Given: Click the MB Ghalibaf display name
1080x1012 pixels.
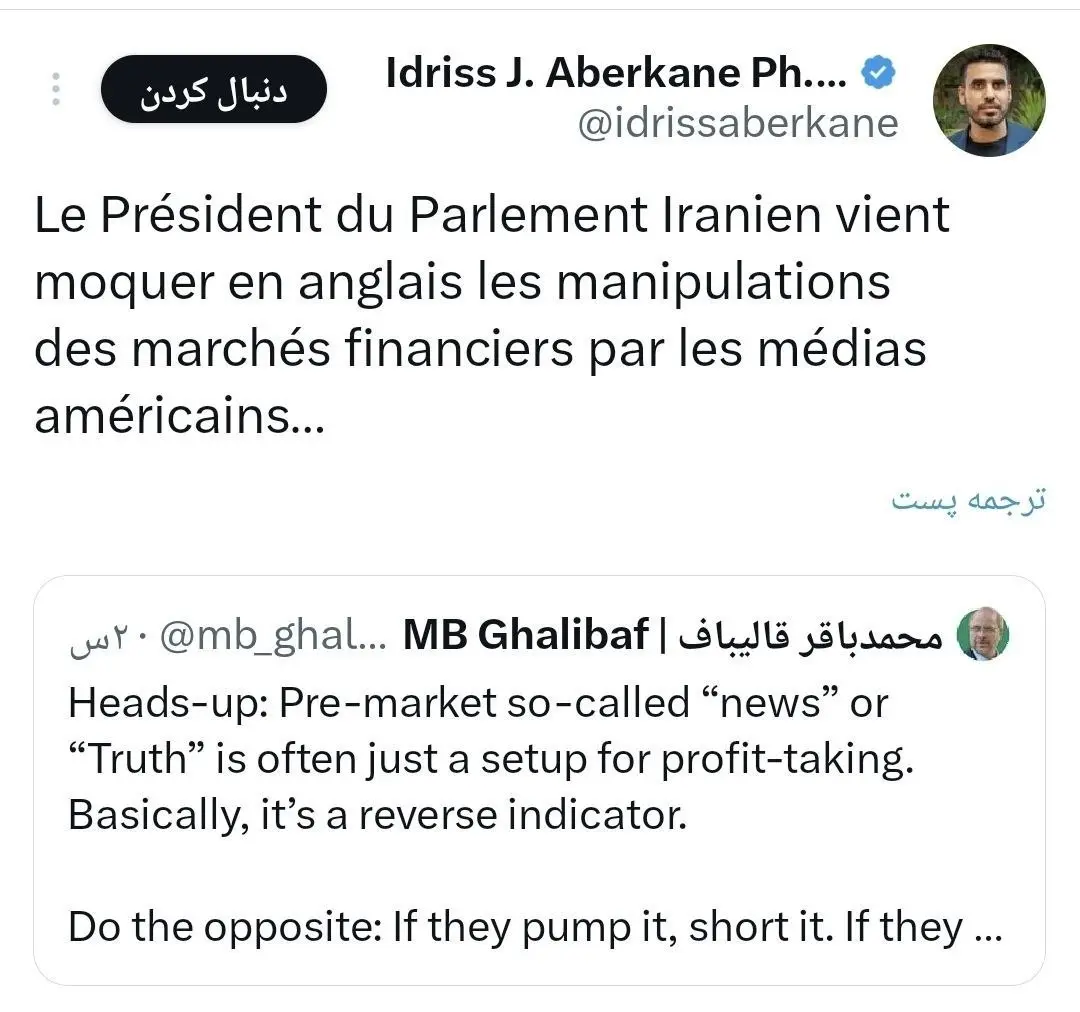Looking at the screenshot, I should [524, 636].
